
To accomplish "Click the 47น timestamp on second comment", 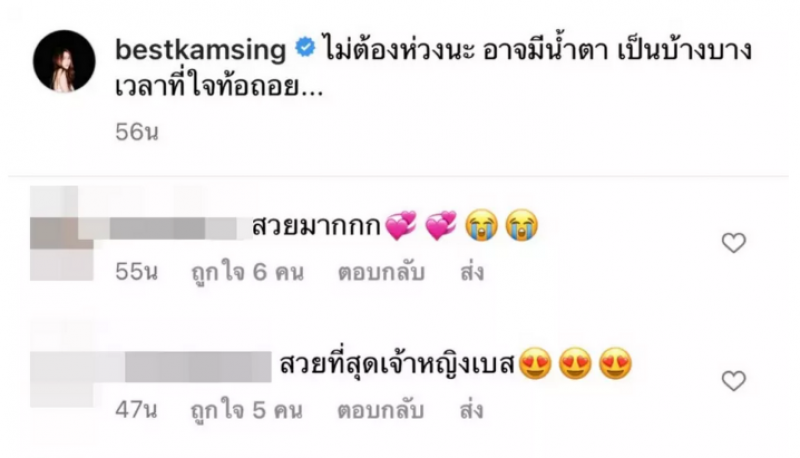I will pos(136,410).
